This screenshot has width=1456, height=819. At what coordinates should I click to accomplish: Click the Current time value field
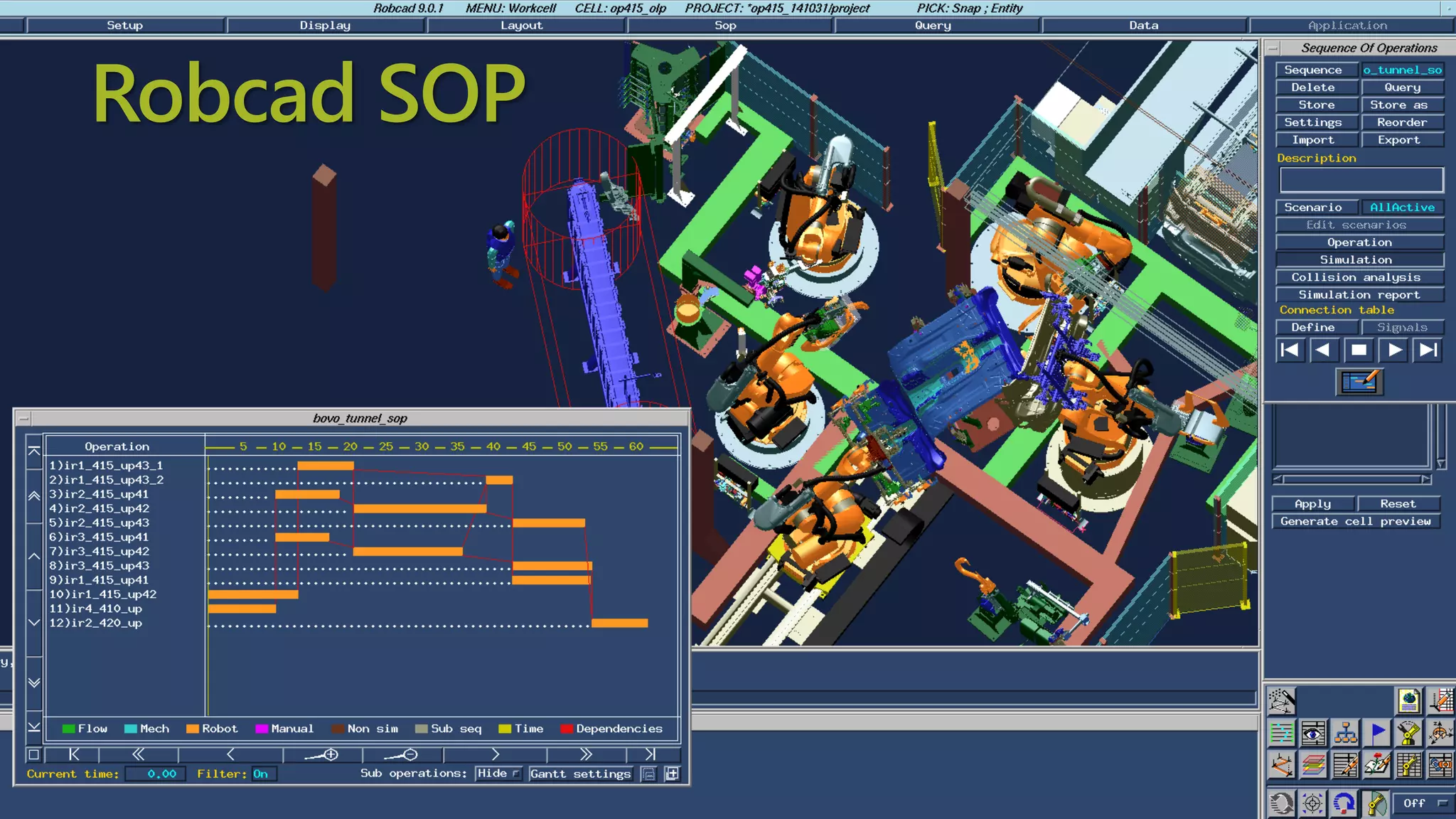click(155, 773)
